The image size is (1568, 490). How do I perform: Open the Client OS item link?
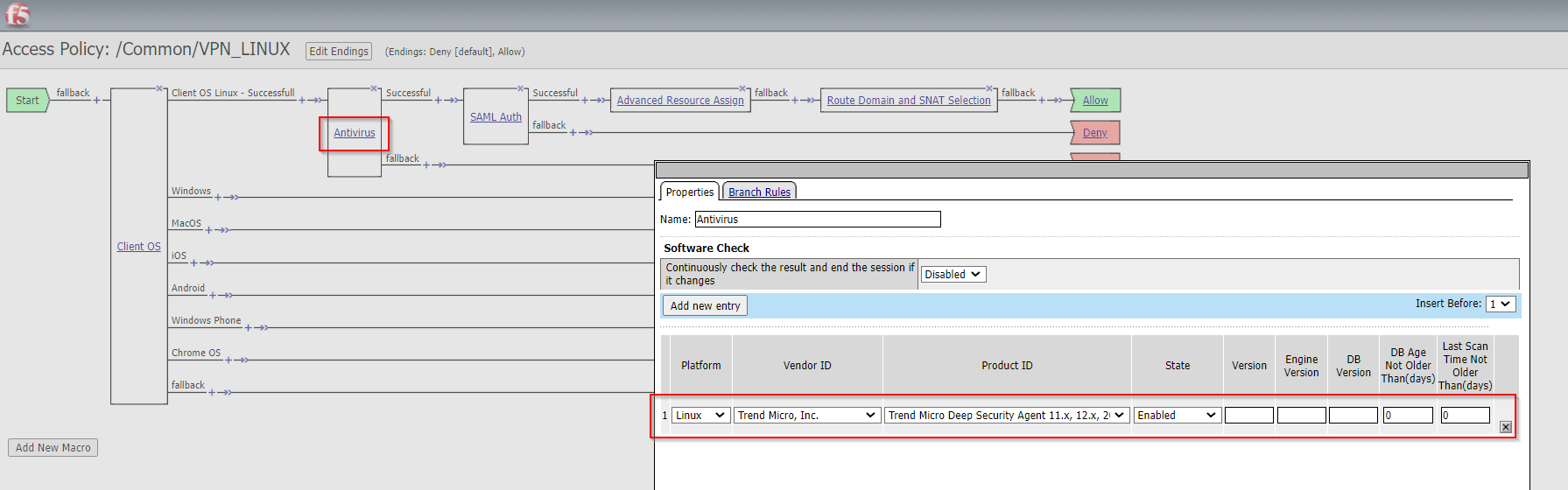click(139, 247)
